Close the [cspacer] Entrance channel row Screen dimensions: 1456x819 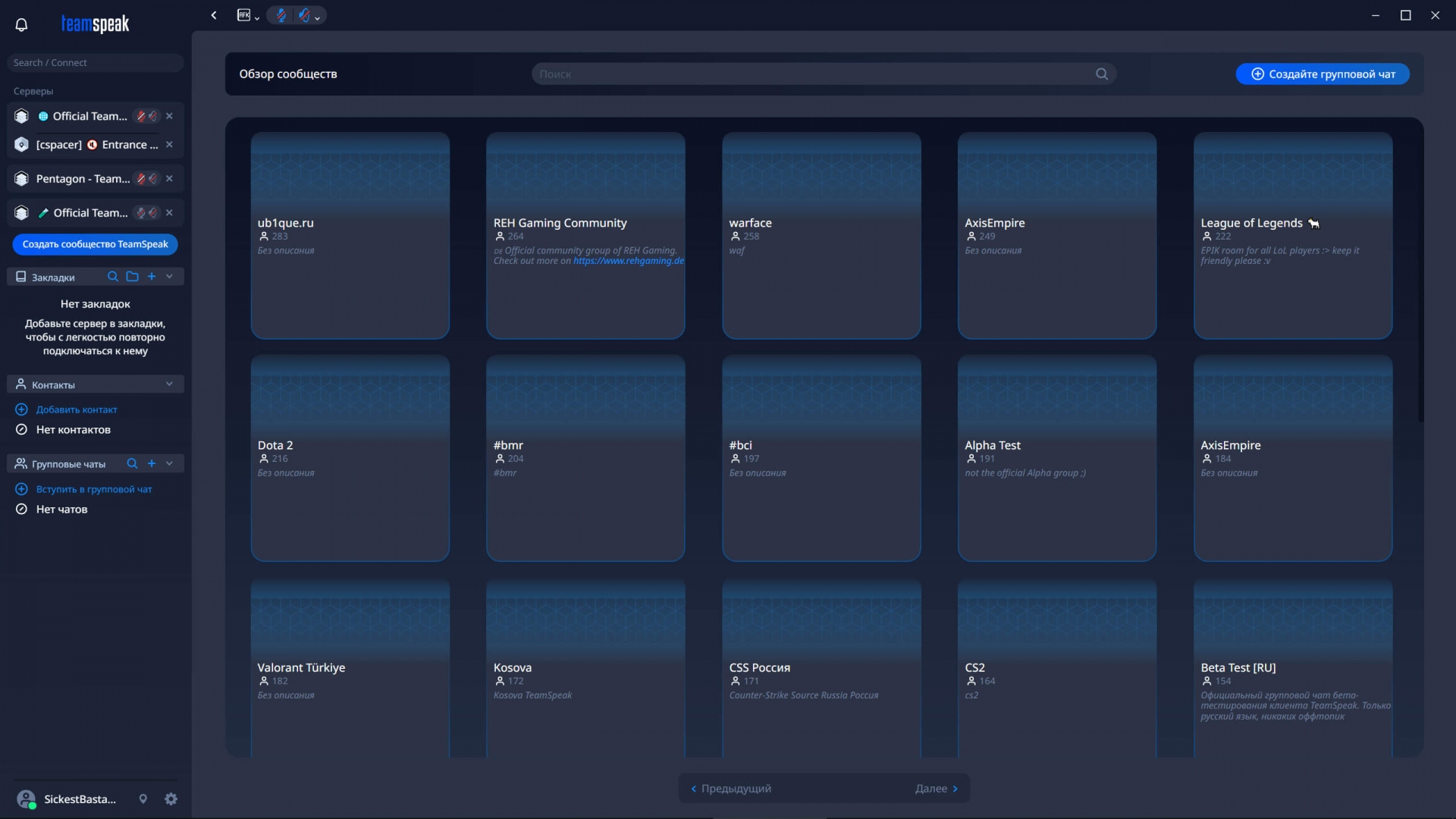pyautogui.click(x=169, y=144)
